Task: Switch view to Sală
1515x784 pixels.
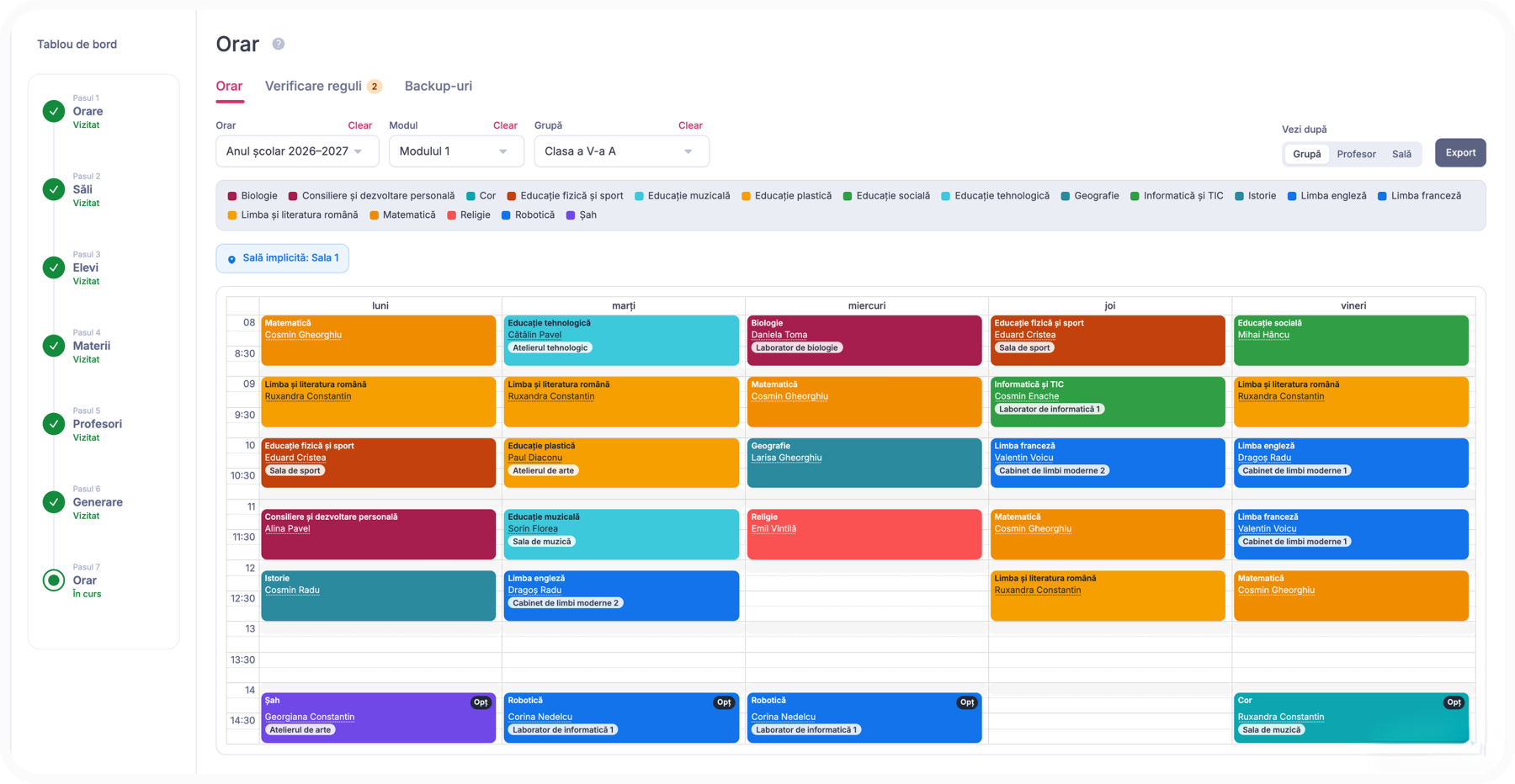Action: click(x=1401, y=154)
